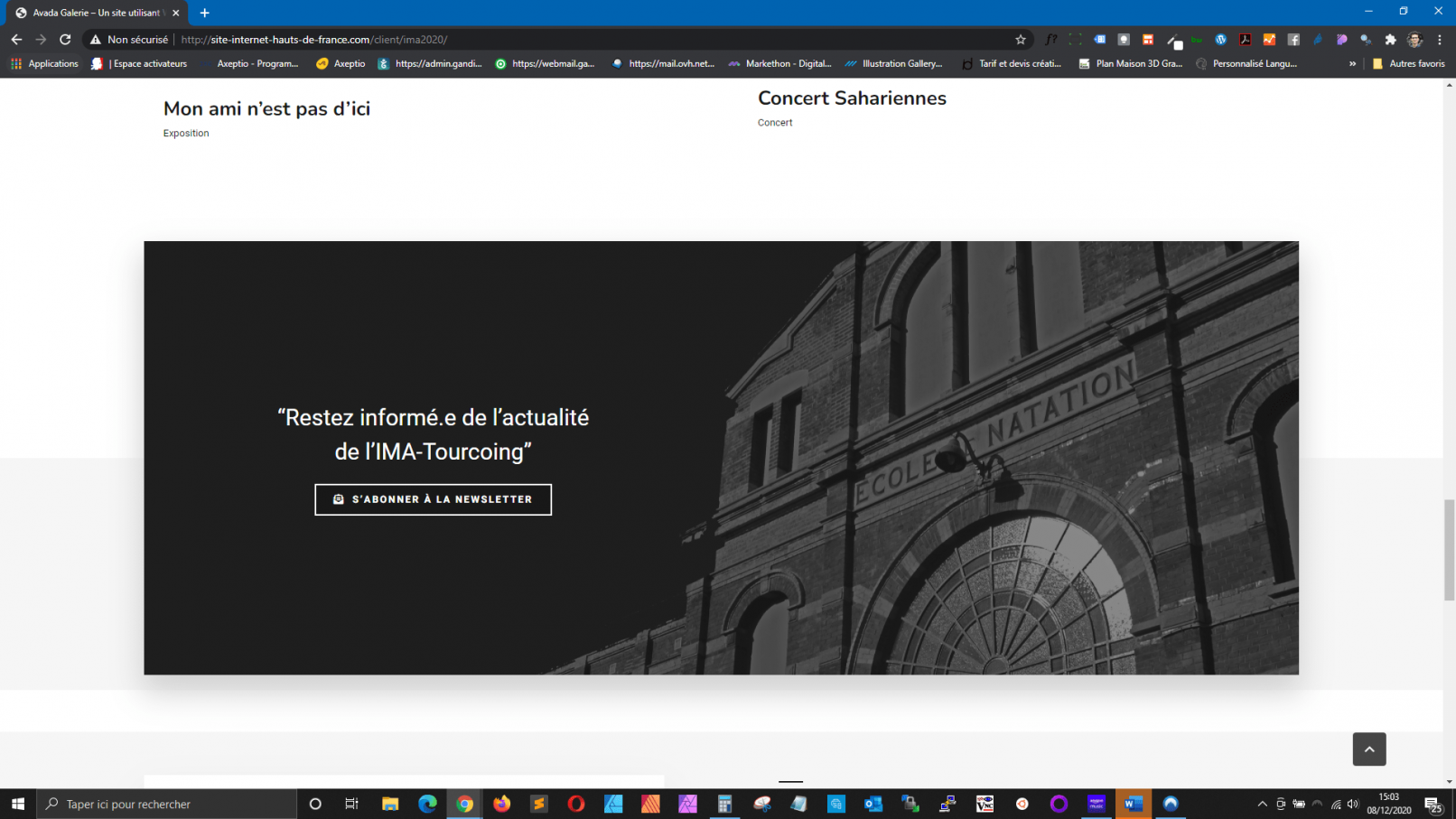This screenshot has width=1456, height=819.
Task: Open the user profile avatar
Action: [x=1414, y=40]
